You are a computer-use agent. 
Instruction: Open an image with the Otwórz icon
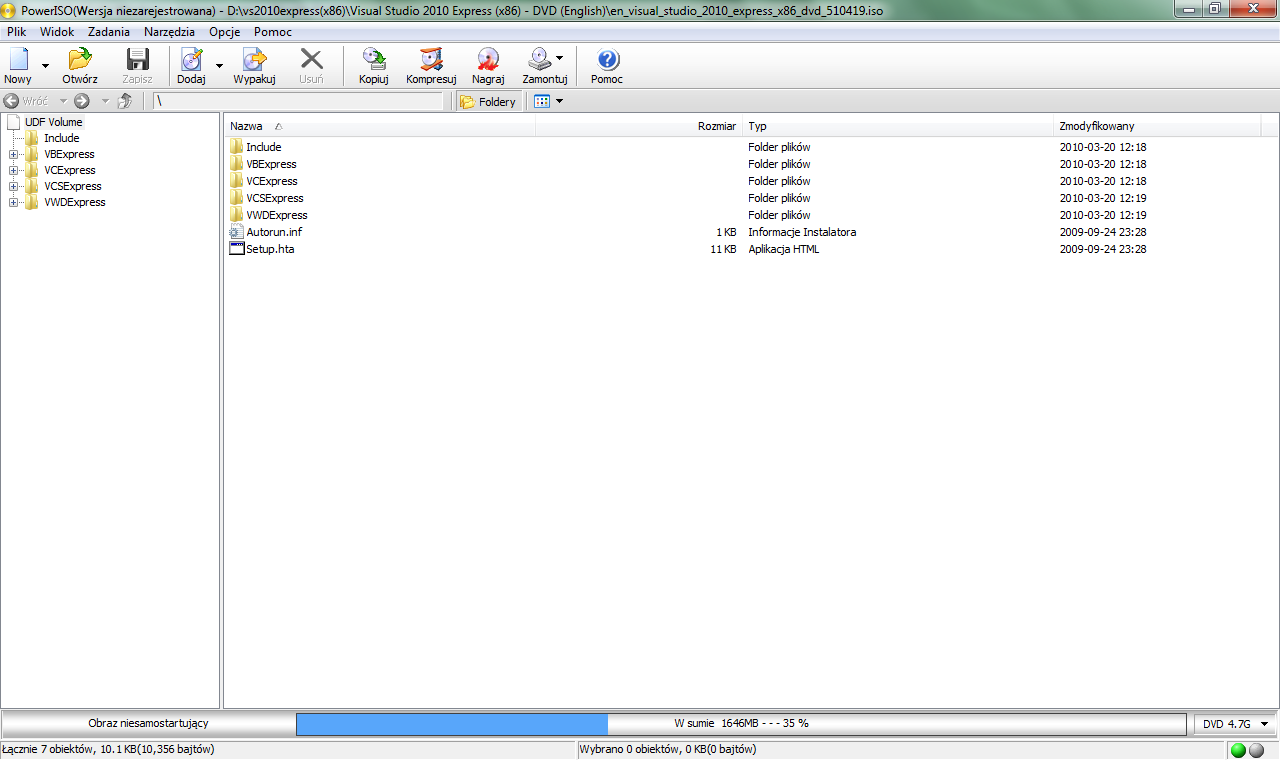pyautogui.click(x=79, y=60)
